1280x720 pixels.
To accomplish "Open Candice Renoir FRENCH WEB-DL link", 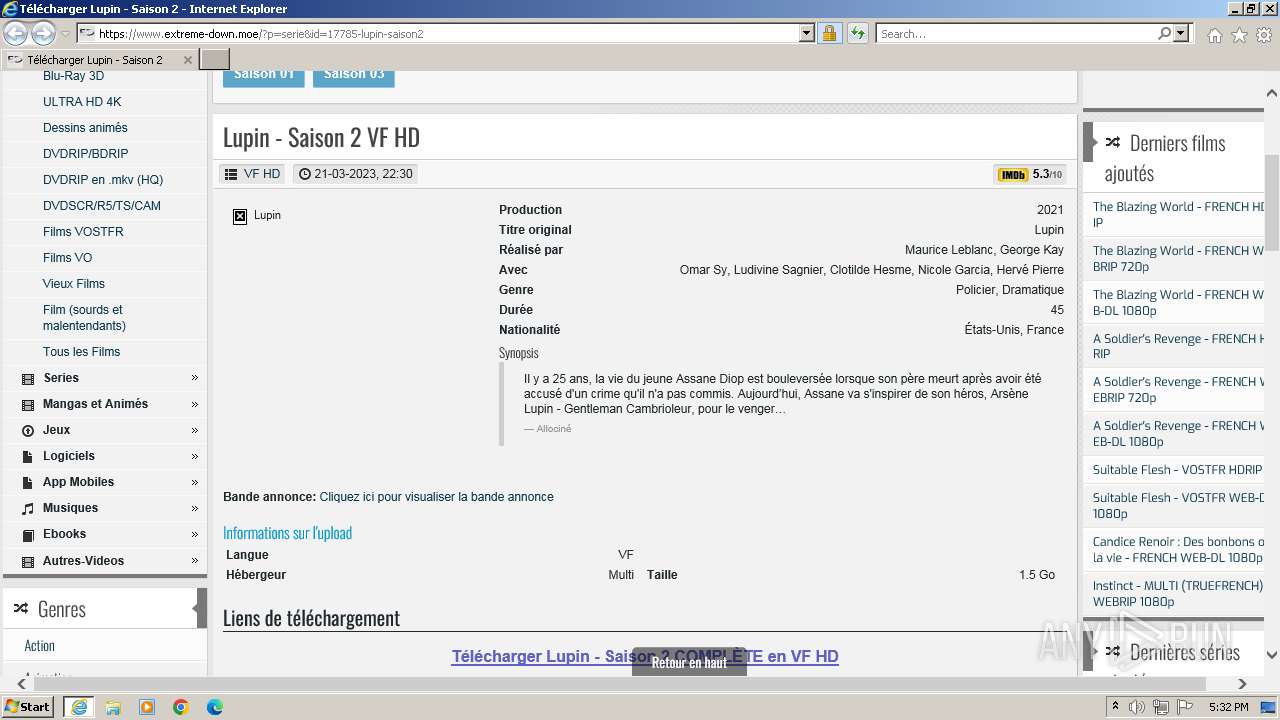I will [x=1178, y=549].
